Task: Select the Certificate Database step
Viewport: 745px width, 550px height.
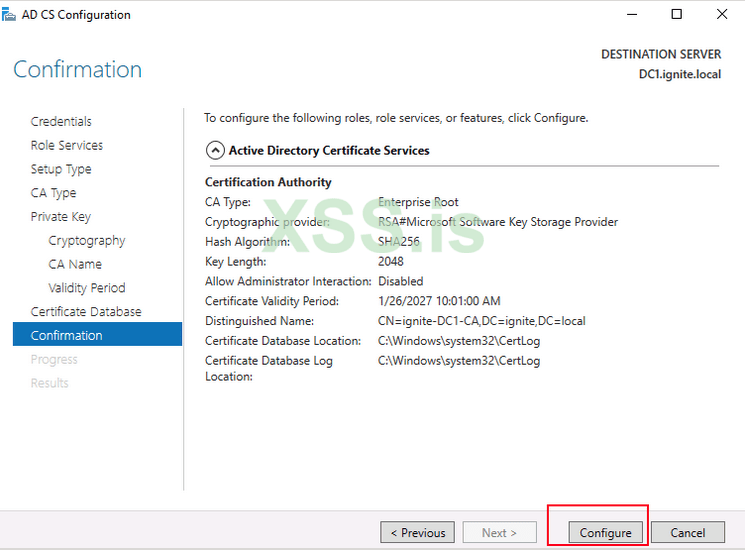Action: click(x=86, y=312)
